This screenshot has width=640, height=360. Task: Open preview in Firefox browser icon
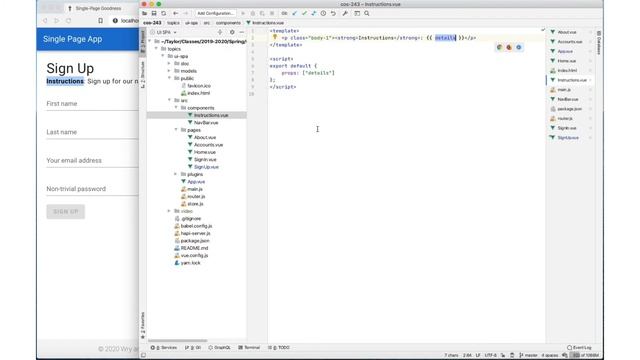coord(509,47)
